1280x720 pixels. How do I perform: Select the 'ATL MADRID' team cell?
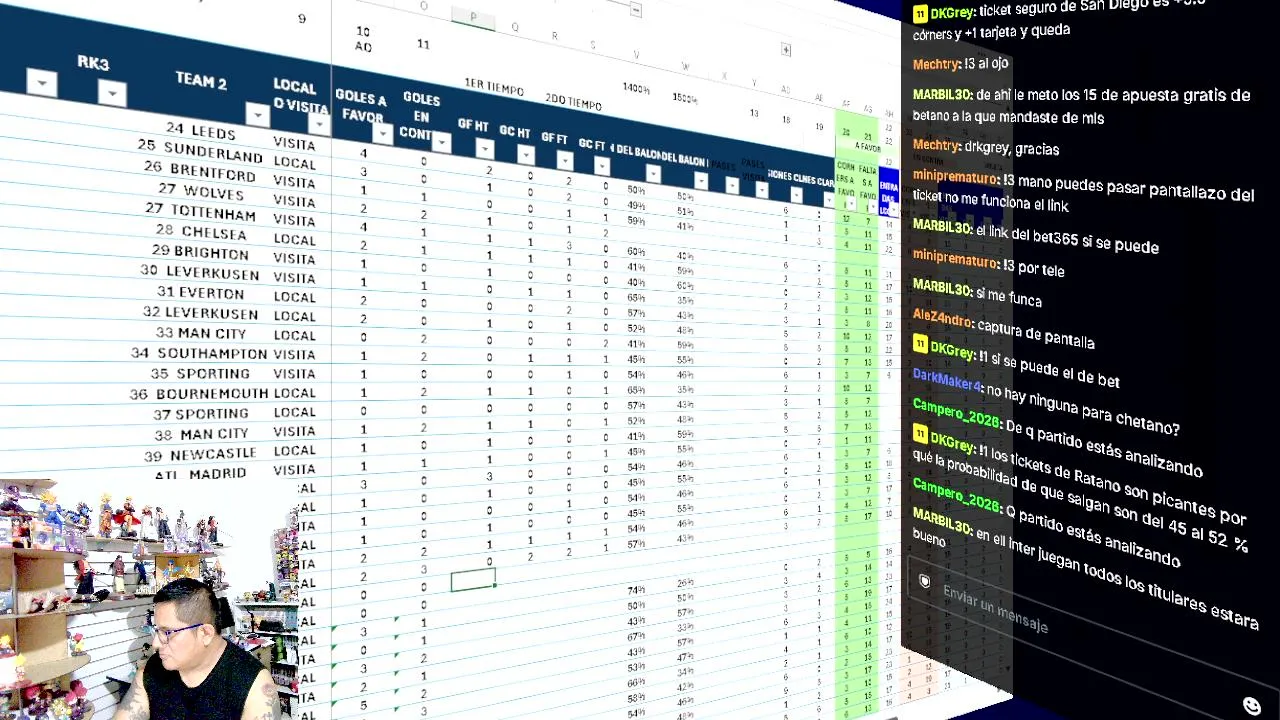coord(200,472)
